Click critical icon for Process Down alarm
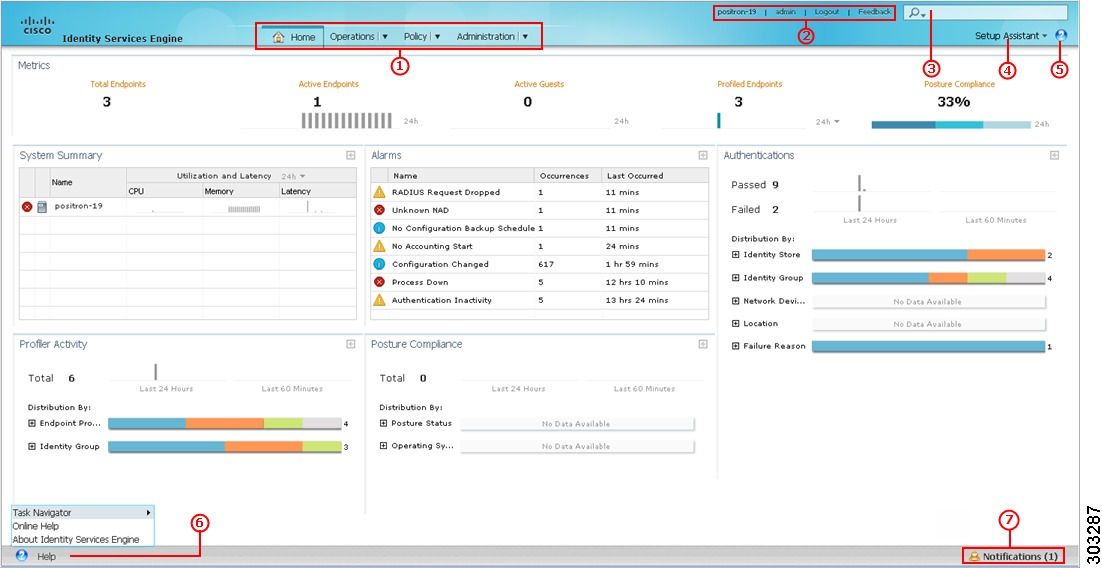 (x=380, y=282)
